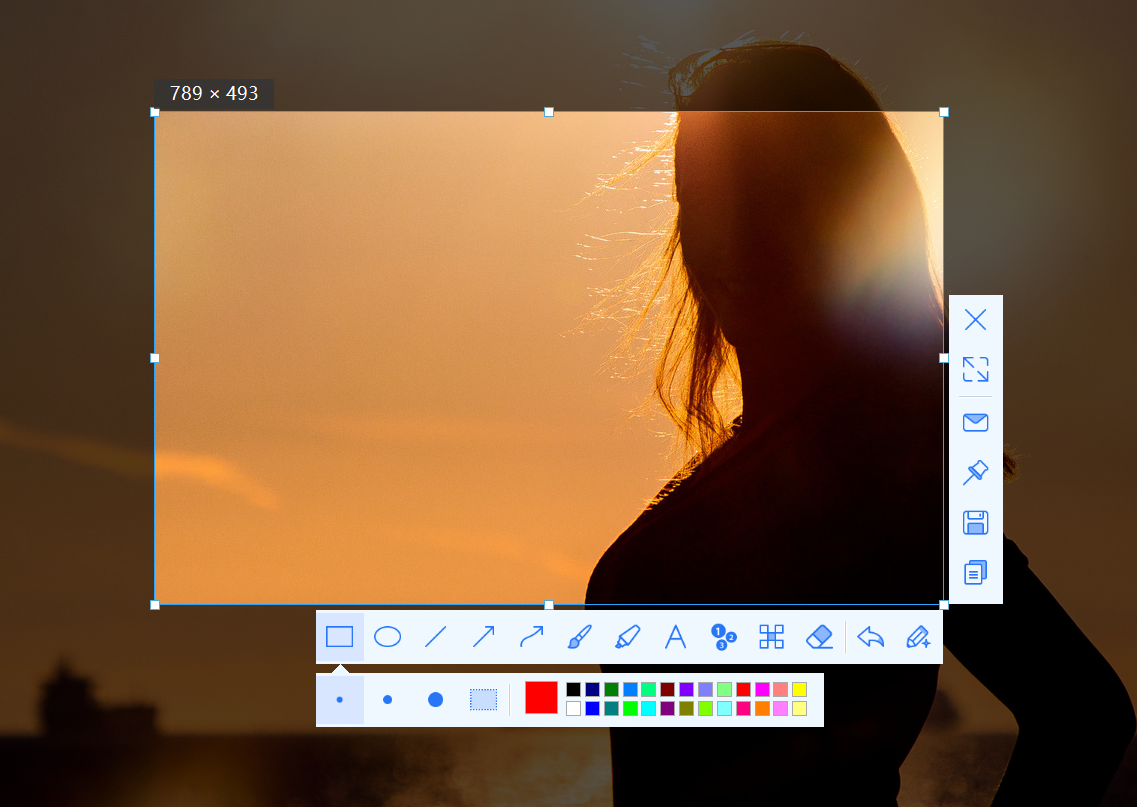
Task: Choose the largest line thickness dot
Action: click(x=435, y=700)
